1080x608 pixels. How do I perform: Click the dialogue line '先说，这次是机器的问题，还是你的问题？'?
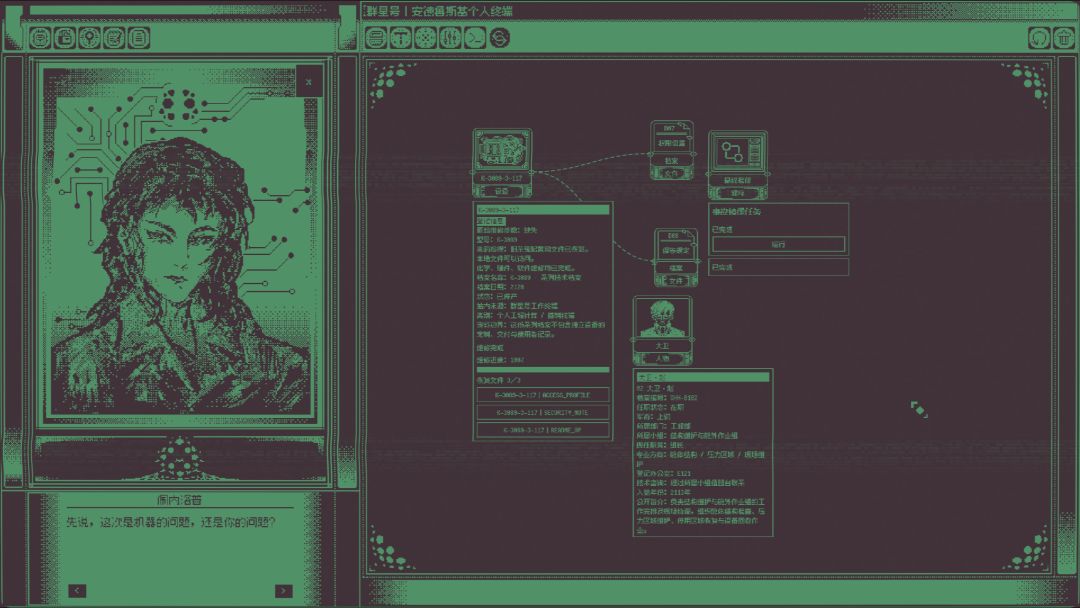click(x=172, y=523)
